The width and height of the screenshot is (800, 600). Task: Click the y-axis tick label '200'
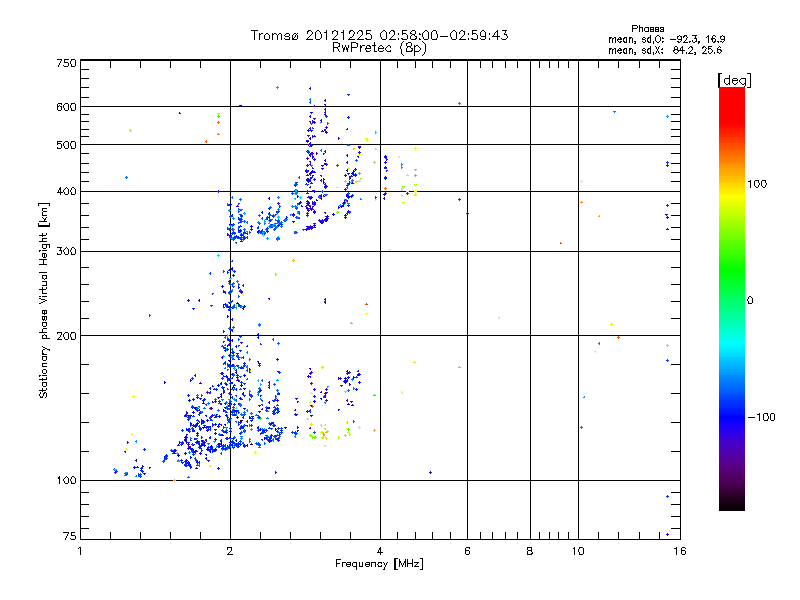click(x=66, y=336)
